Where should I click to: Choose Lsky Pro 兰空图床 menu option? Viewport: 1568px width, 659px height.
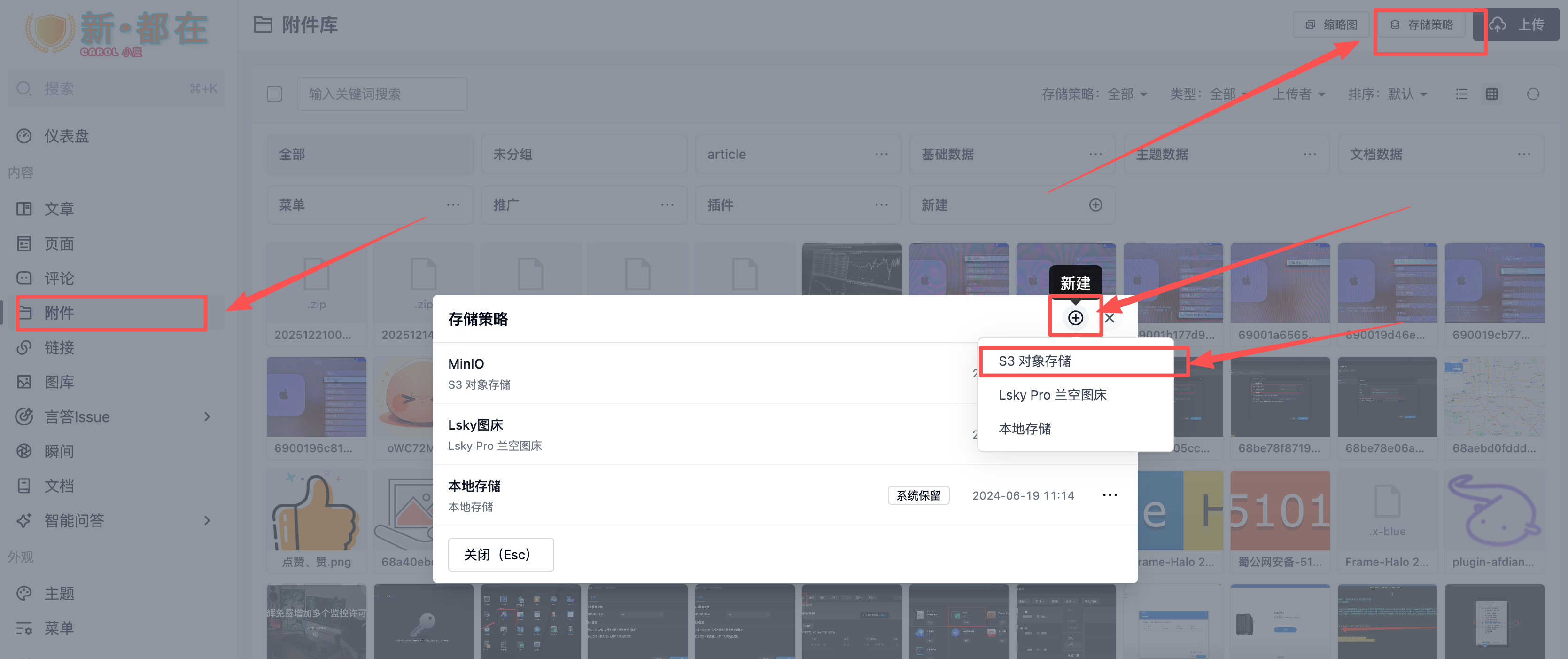[x=1052, y=395]
